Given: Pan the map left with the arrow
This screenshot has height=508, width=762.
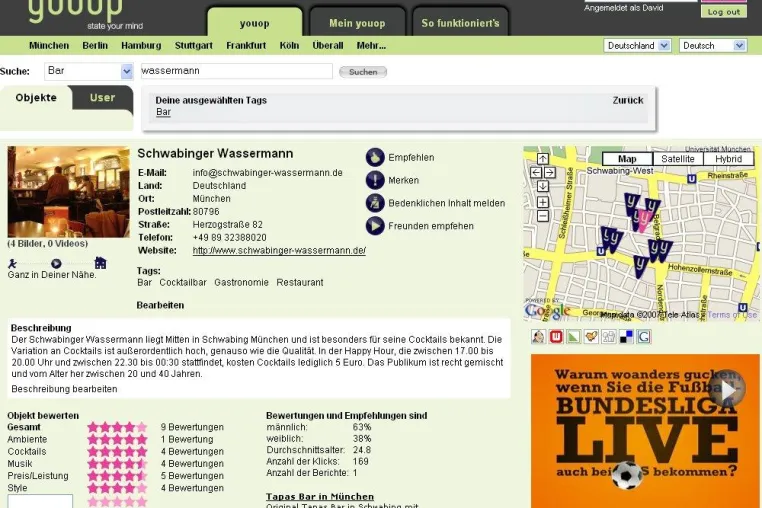Looking at the screenshot, I should 536,173.
